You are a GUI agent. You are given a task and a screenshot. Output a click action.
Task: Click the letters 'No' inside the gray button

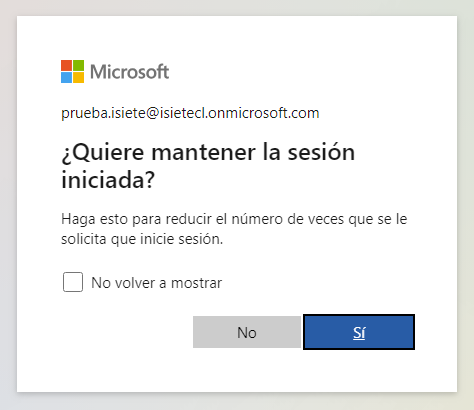click(x=247, y=332)
